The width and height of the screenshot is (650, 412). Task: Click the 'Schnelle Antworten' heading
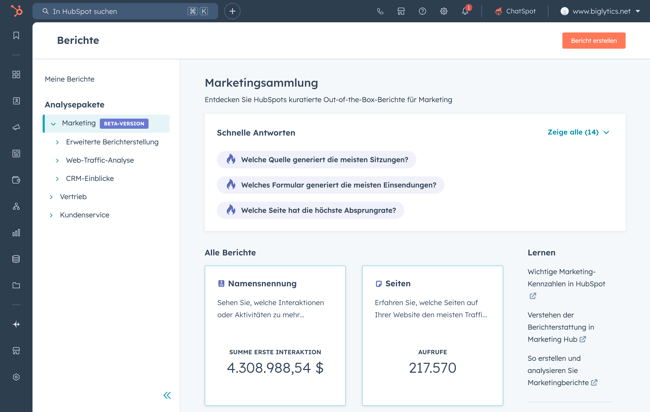coord(256,133)
